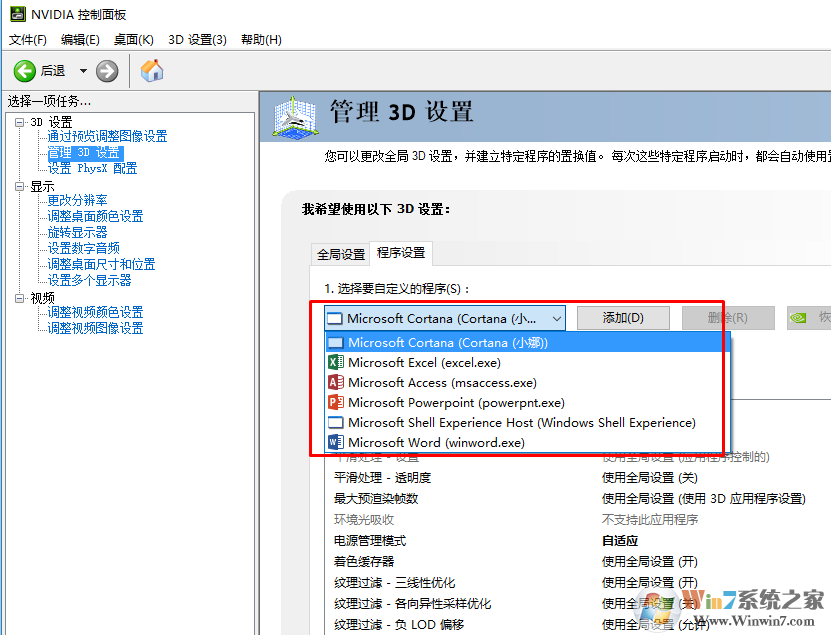Open 设置 PhysX 配置 in the tree
This screenshot has height=635, width=831.
click(x=92, y=169)
